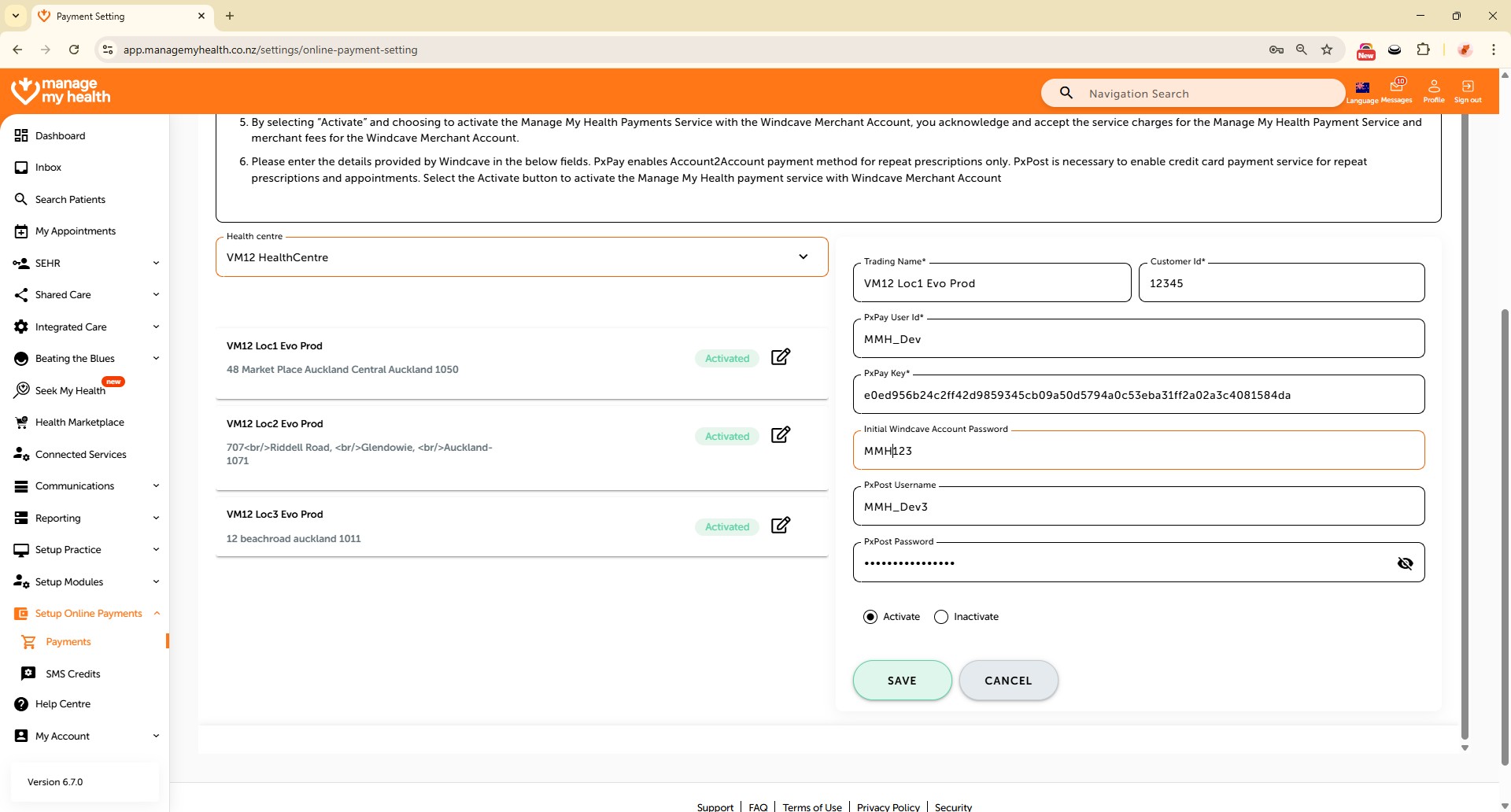The width and height of the screenshot is (1511, 812).
Task: Click the SAVE button
Action: point(902,681)
